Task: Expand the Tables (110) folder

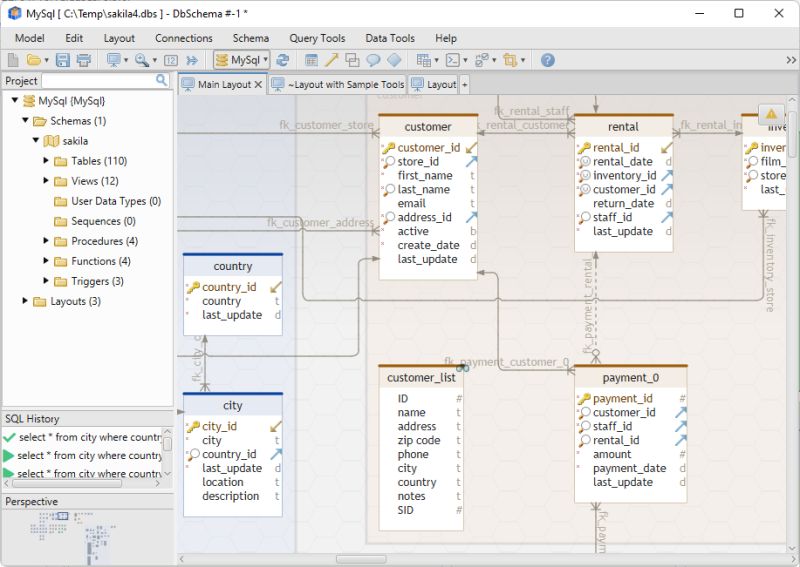Action: (46, 161)
